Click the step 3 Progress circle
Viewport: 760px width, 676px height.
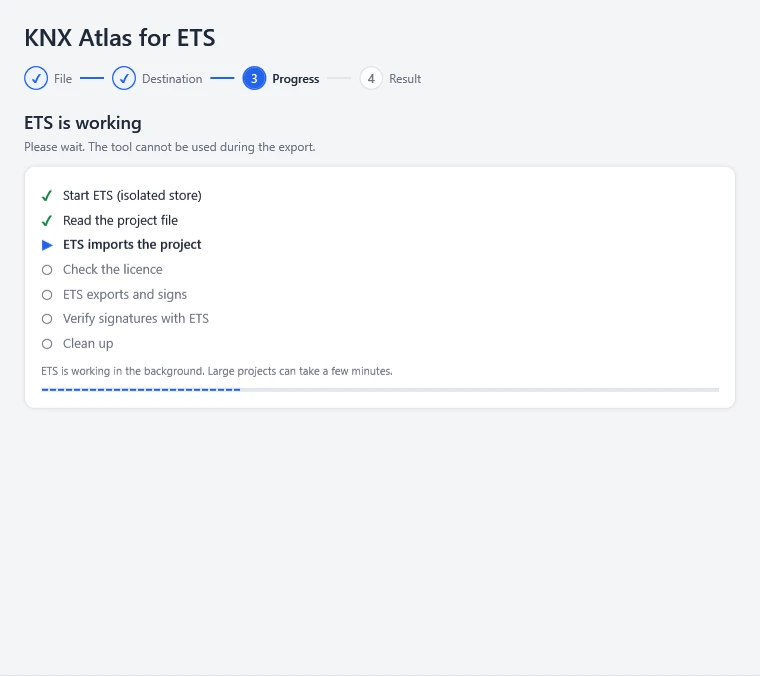(254, 79)
